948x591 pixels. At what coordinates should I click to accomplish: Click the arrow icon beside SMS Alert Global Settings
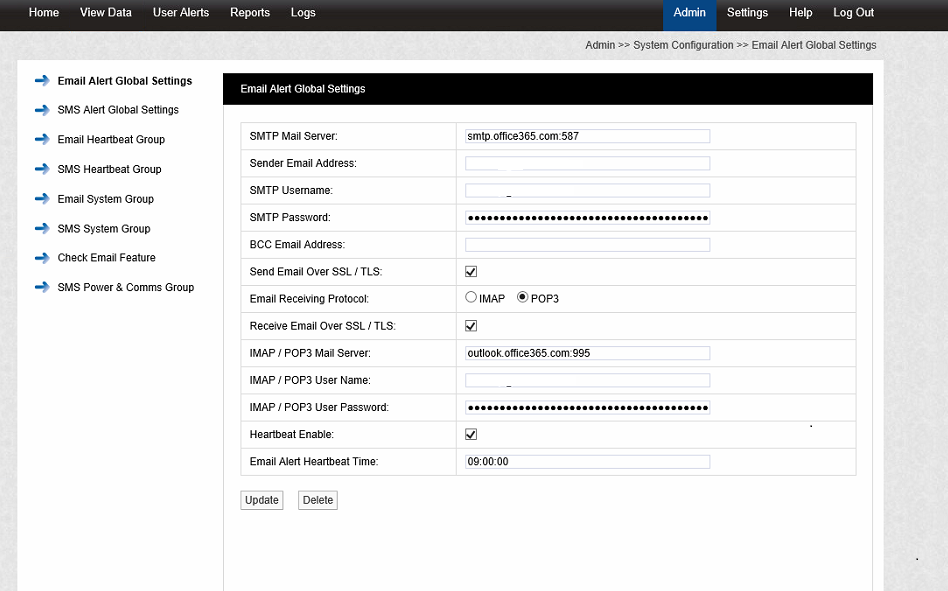(42, 110)
